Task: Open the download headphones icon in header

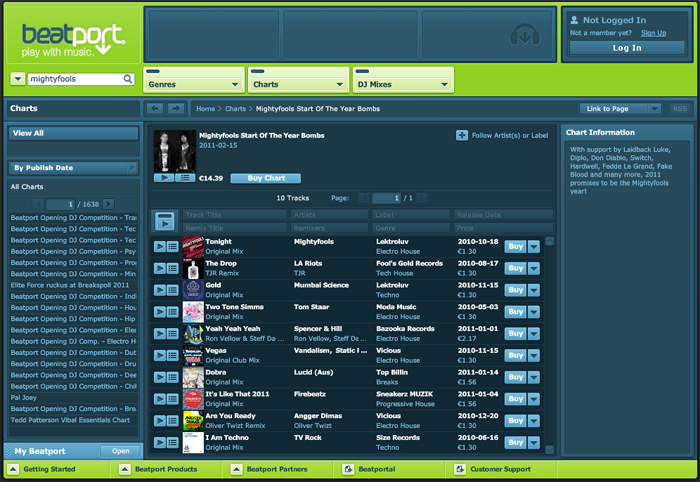Action: pos(525,35)
